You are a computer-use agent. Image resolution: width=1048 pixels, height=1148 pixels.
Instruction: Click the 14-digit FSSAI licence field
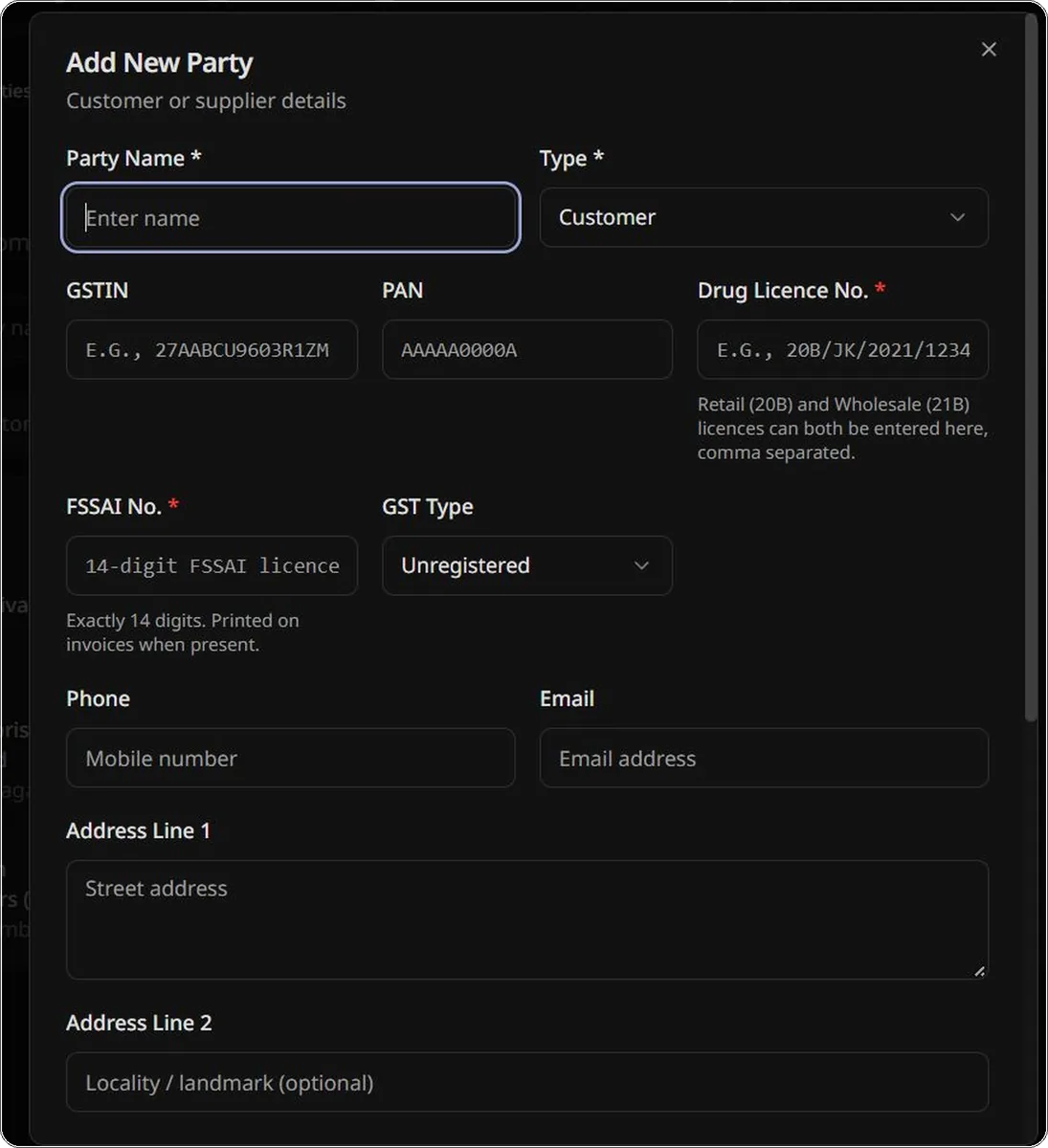coord(212,566)
